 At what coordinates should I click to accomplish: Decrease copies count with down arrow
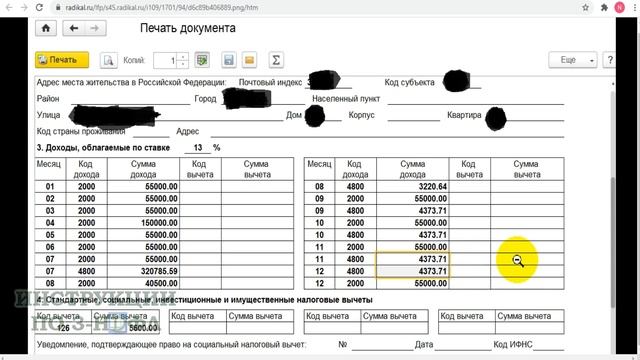pos(183,64)
